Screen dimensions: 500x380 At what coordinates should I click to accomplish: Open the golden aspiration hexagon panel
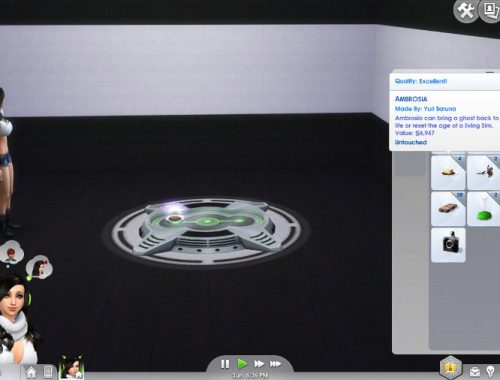[451, 367]
